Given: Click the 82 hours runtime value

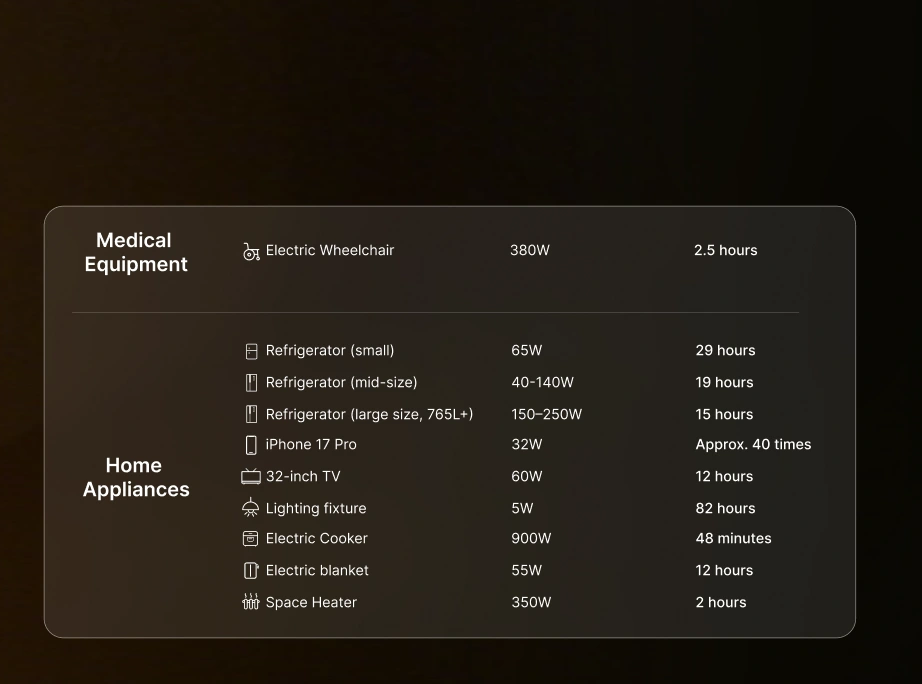Looking at the screenshot, I should (x=725, y=508).
